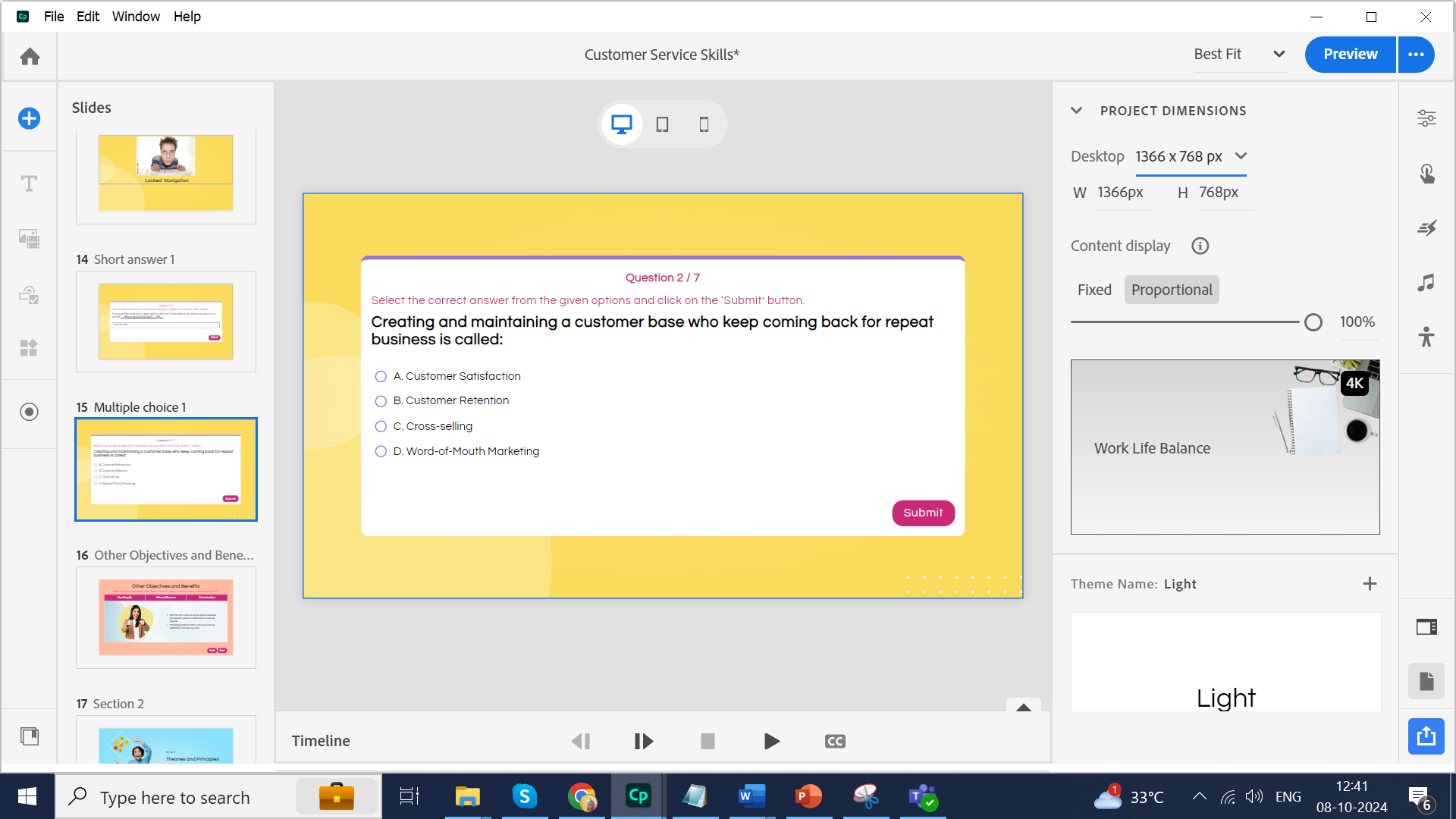The width and height of the screenshot is (1456, 819).
Task: Click the Record circle icon in sidebar
Action: pos(29,412)
